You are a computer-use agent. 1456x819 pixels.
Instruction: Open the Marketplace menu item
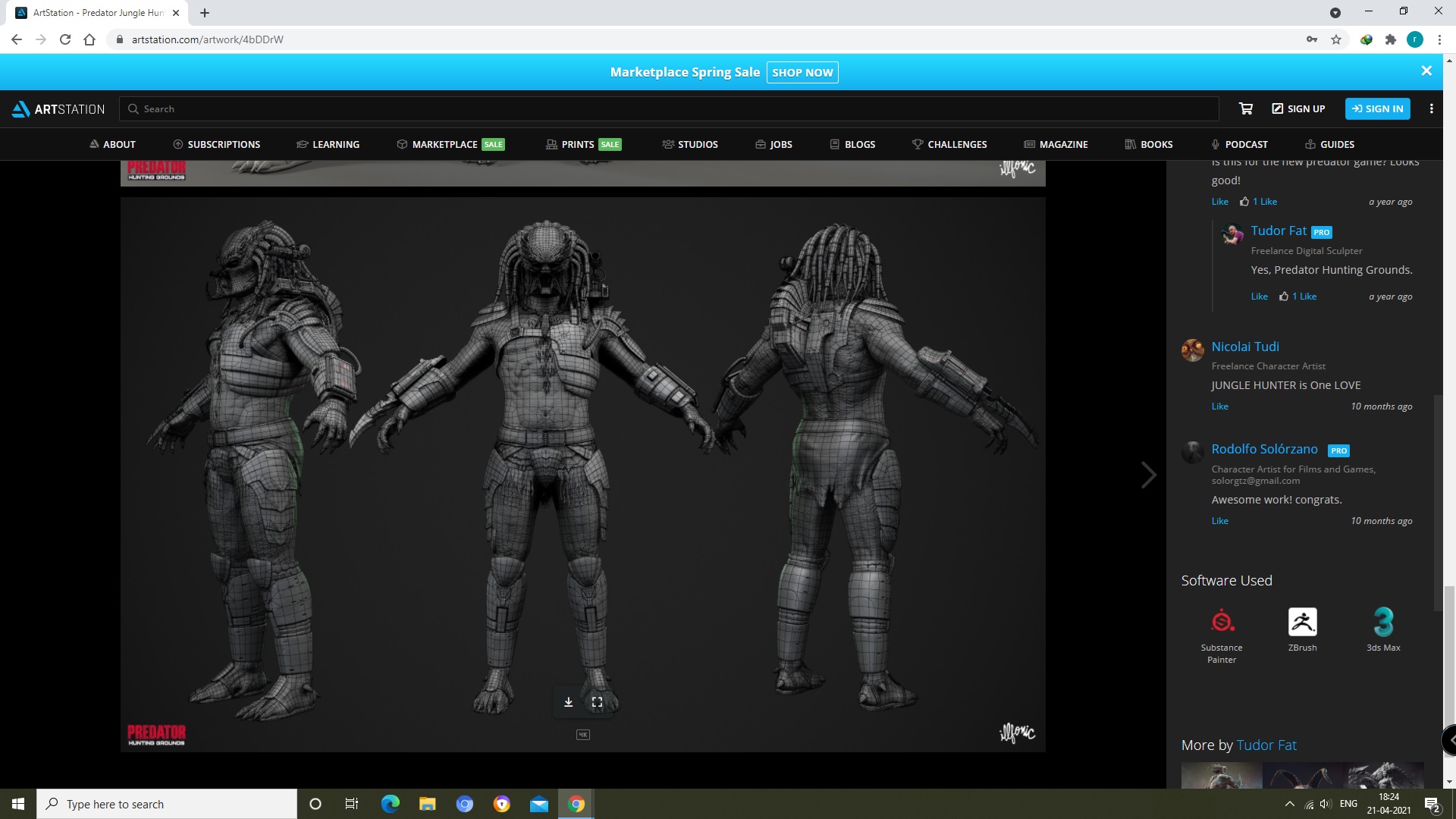(444, 144)
